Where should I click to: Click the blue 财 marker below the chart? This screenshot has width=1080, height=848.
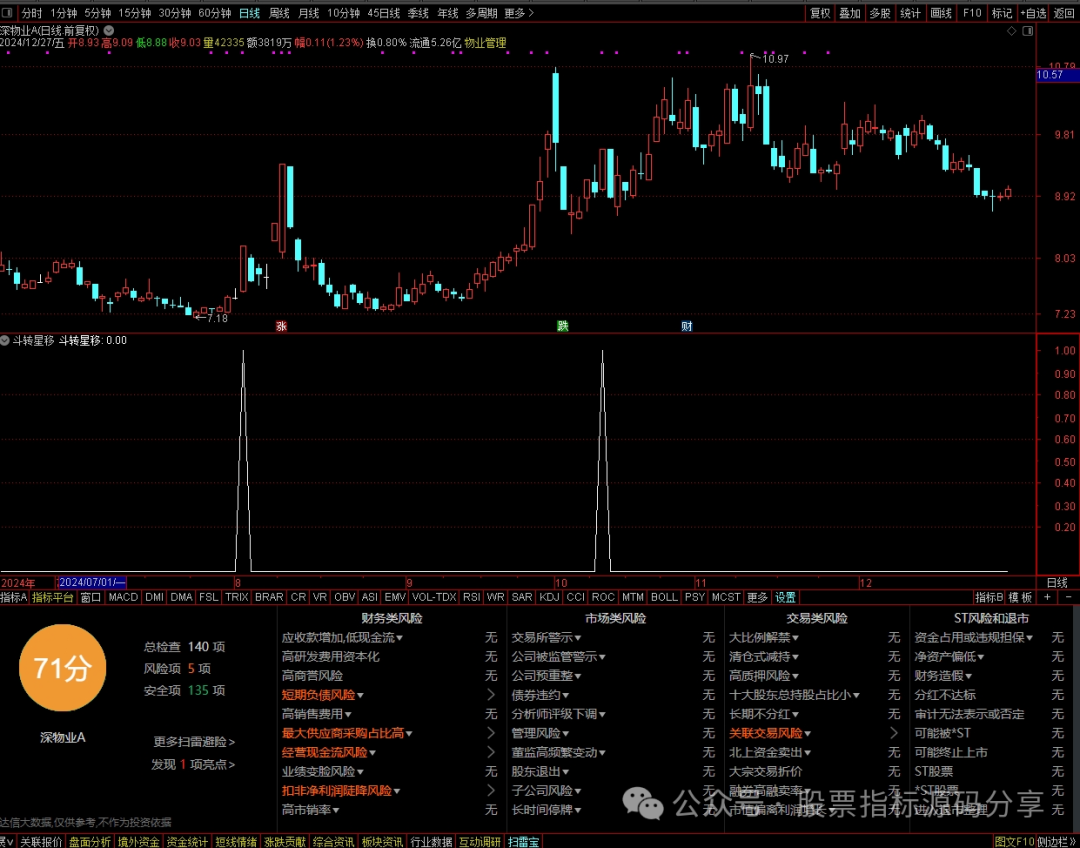687,327
